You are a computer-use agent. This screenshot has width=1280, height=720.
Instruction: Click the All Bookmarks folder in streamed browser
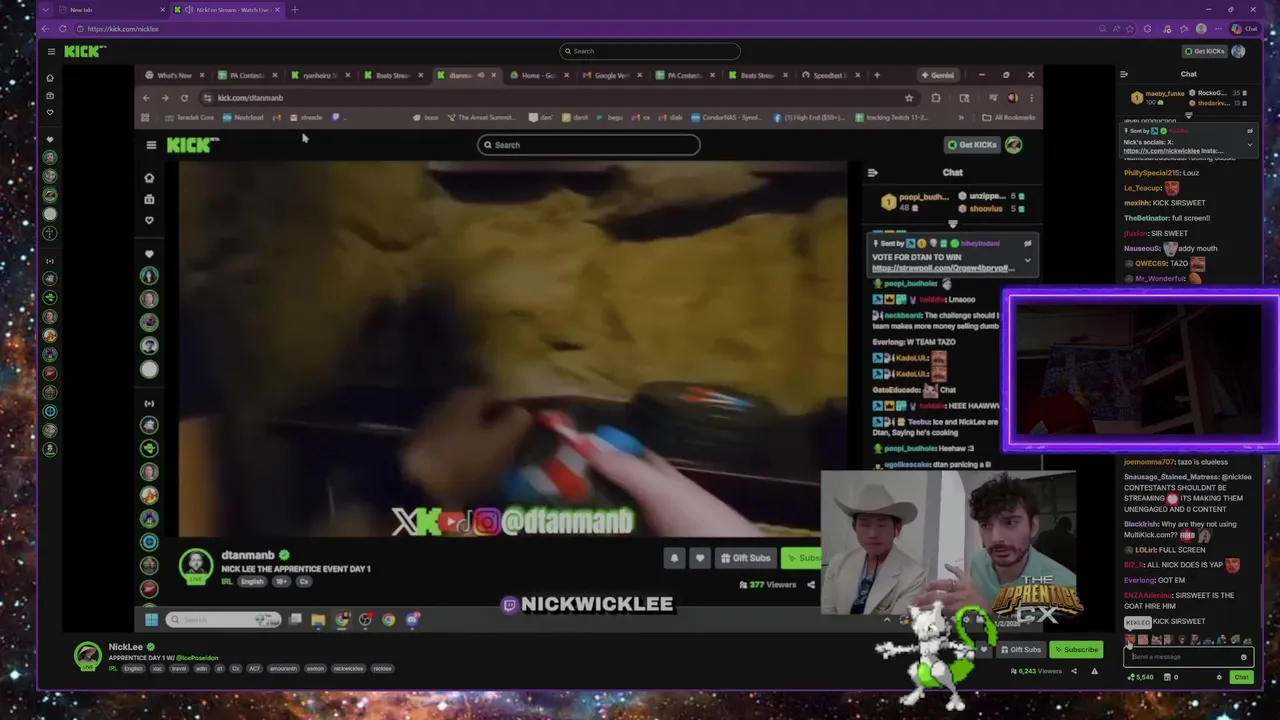[x=1008, y=117]
